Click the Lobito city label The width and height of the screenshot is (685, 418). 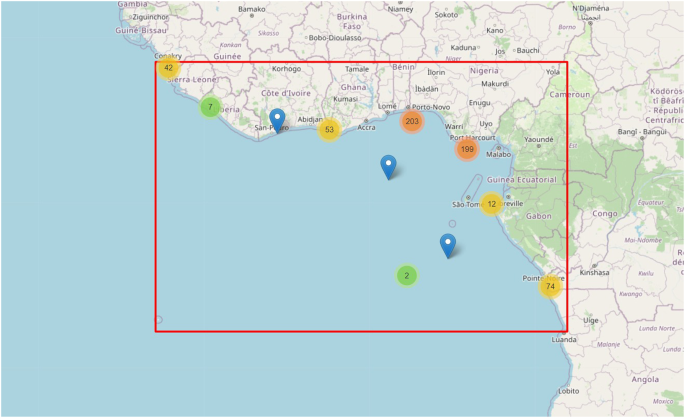click(569, 391)
